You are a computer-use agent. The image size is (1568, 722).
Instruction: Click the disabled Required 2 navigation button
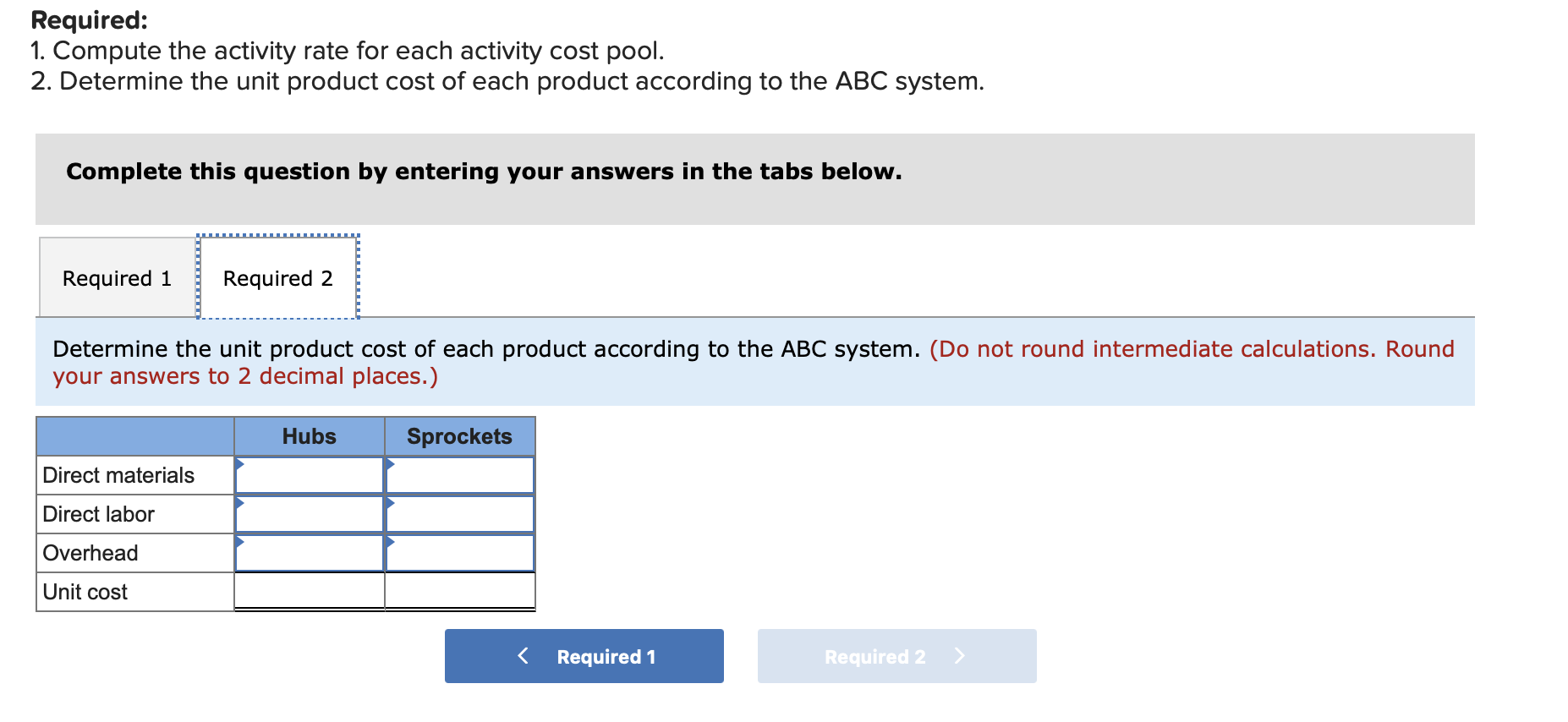896,655
